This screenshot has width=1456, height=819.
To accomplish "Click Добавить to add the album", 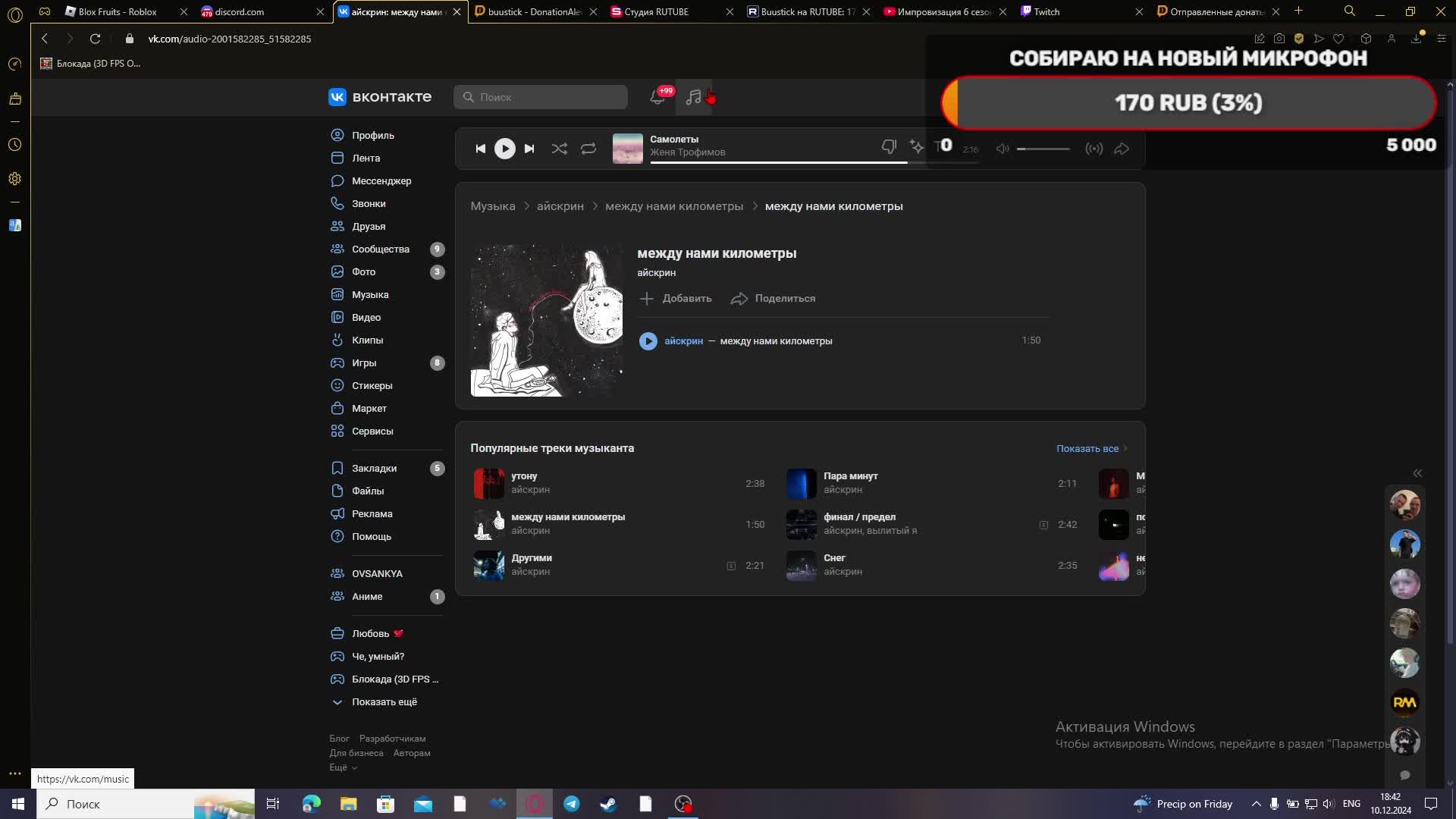I will 676,299.
